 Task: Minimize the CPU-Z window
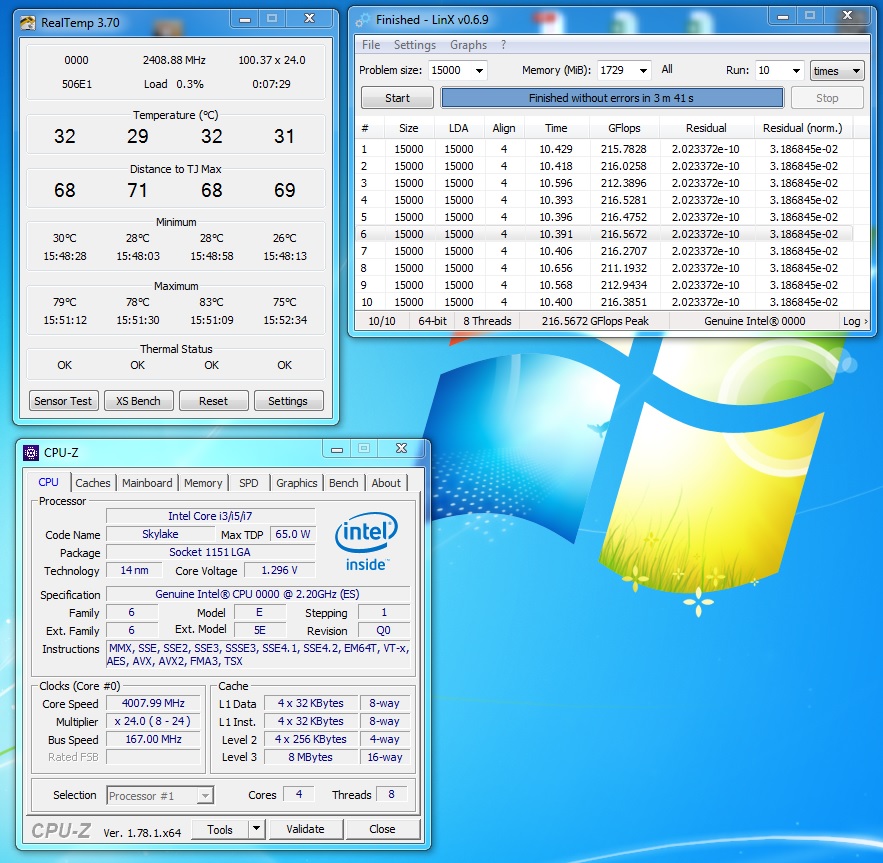(x=337, y=450)
